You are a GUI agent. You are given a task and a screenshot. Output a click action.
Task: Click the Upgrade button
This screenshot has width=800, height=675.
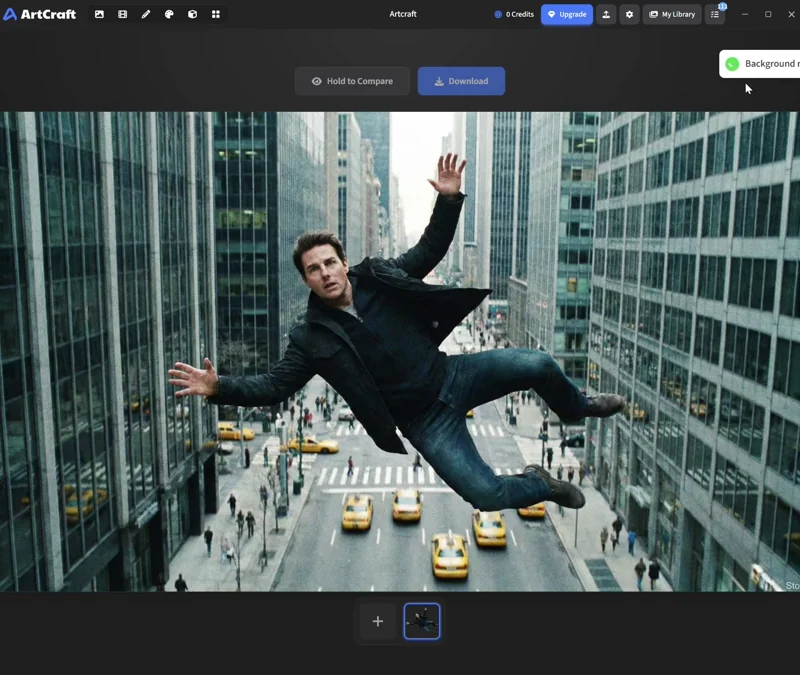567,14
